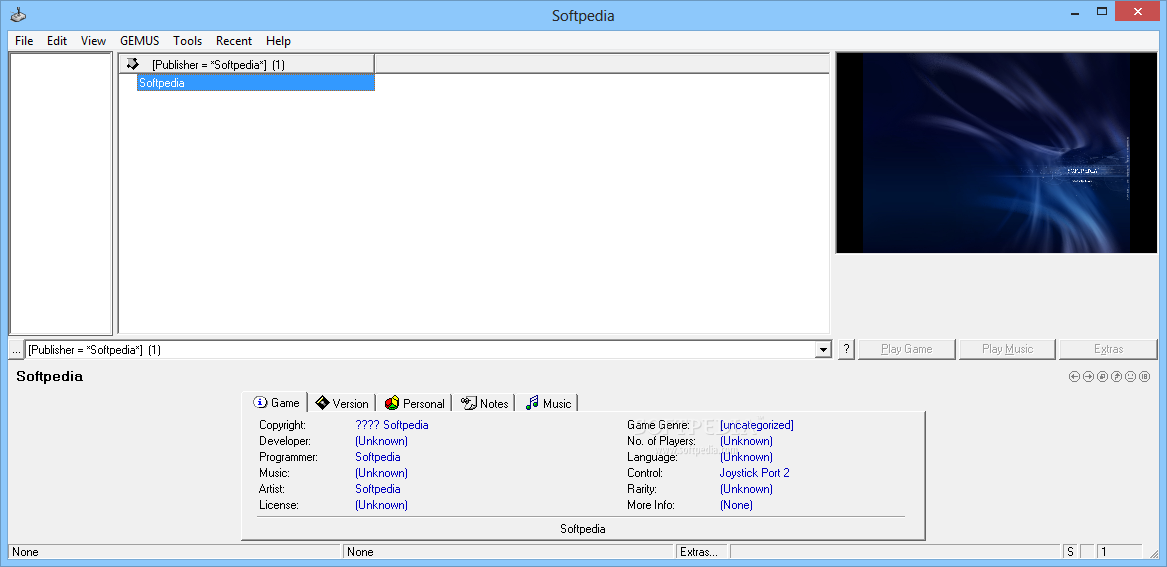
Task: Open the Tools menu
Action: [x=188, y=41]
